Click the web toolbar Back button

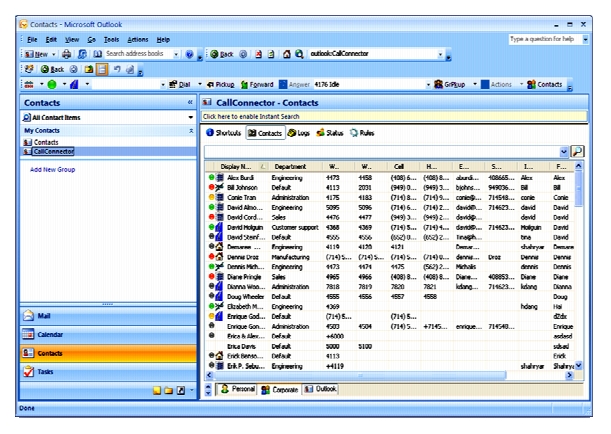[222, 54]
